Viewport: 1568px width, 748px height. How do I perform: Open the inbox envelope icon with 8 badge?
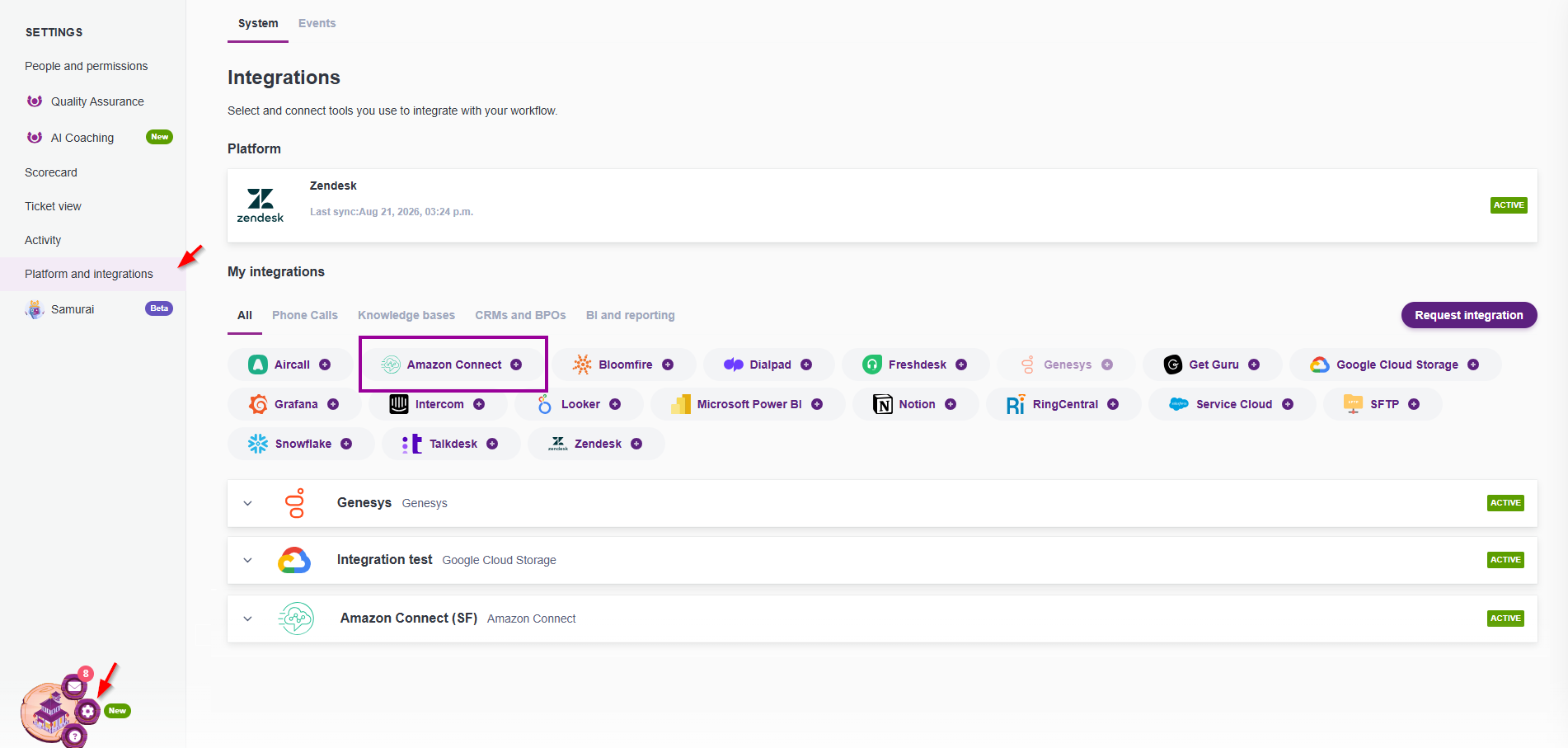click(74, 685)
